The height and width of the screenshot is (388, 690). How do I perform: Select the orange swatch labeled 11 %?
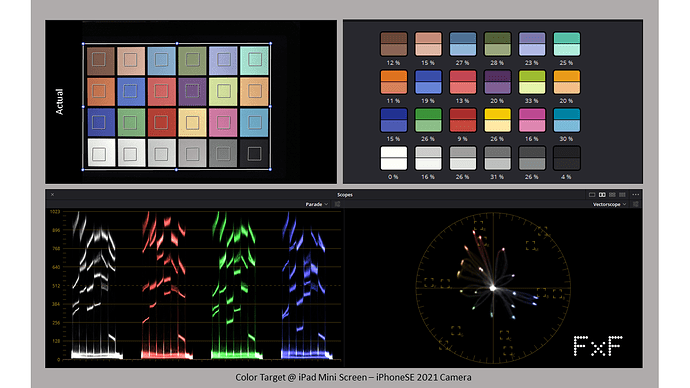[393, 82]
